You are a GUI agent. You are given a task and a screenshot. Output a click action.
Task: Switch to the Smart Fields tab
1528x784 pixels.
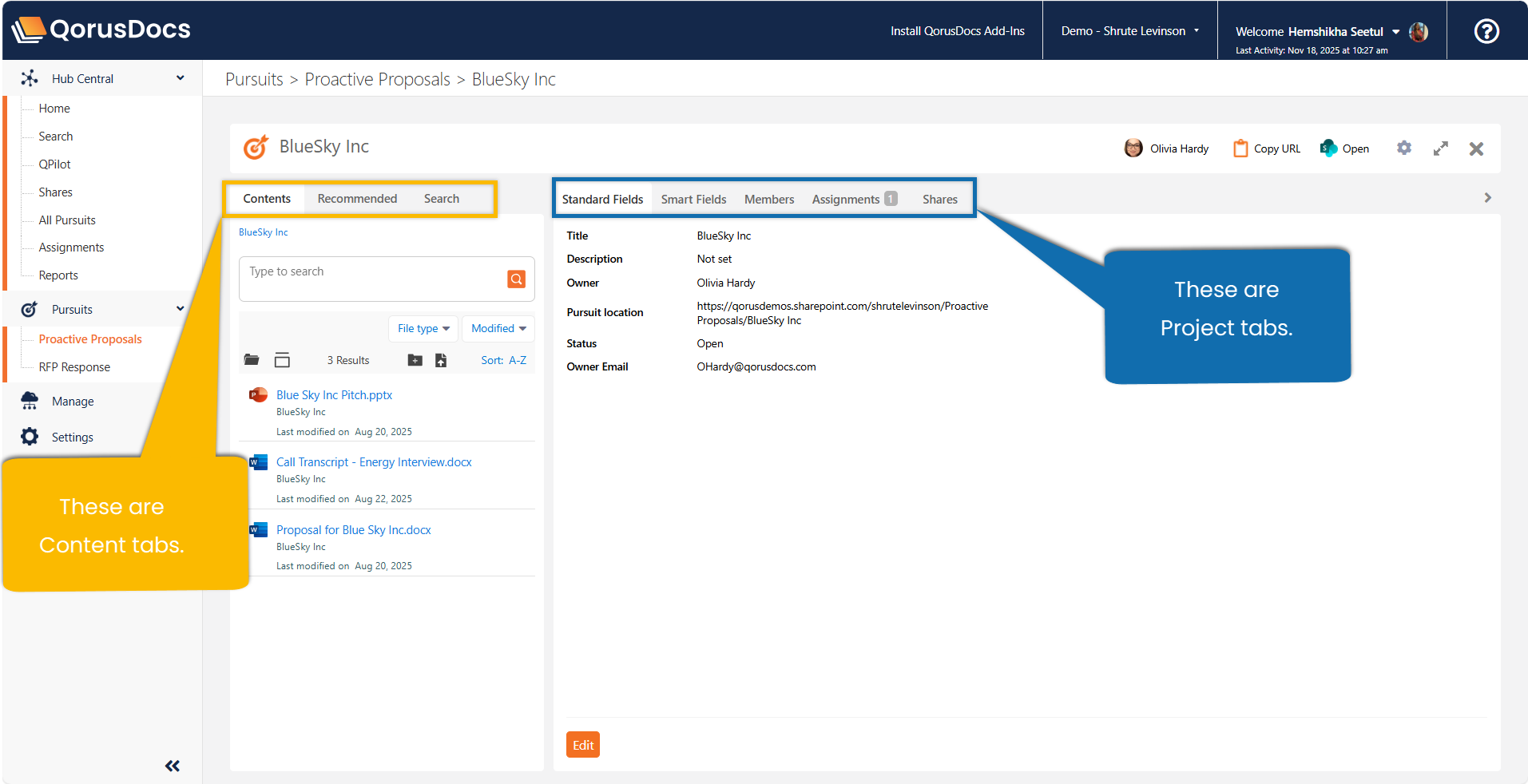693,199
